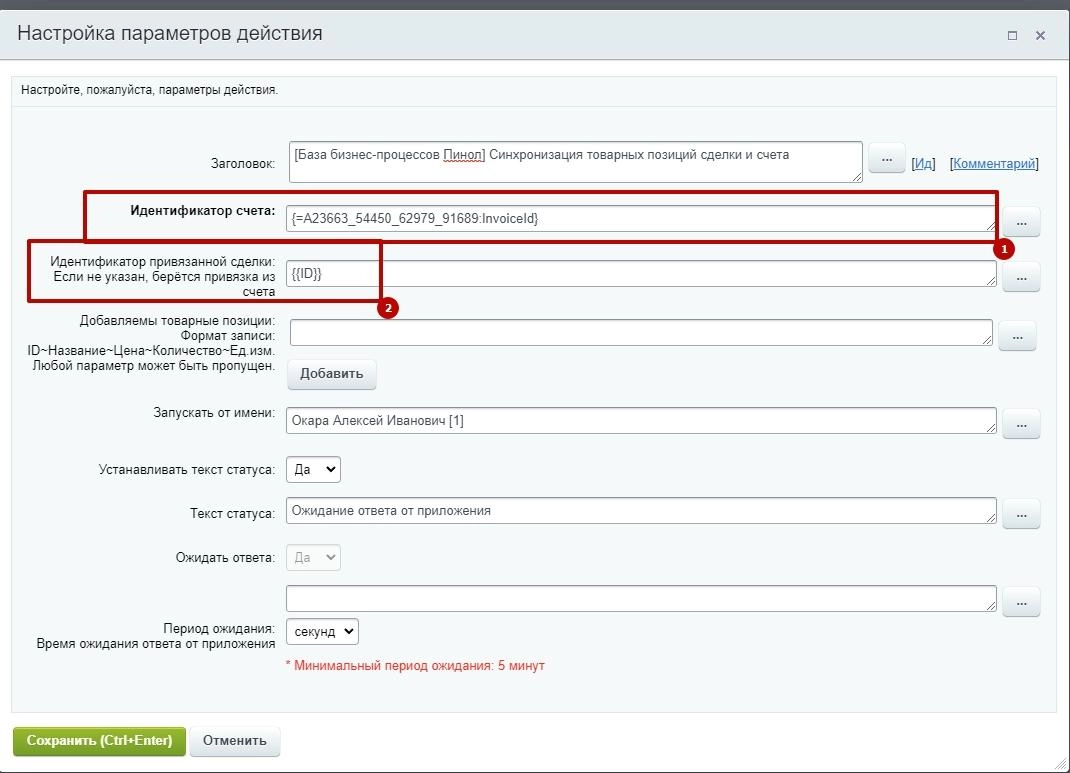Expand Устанавливать текст статуса dropdown

point(313,469)
